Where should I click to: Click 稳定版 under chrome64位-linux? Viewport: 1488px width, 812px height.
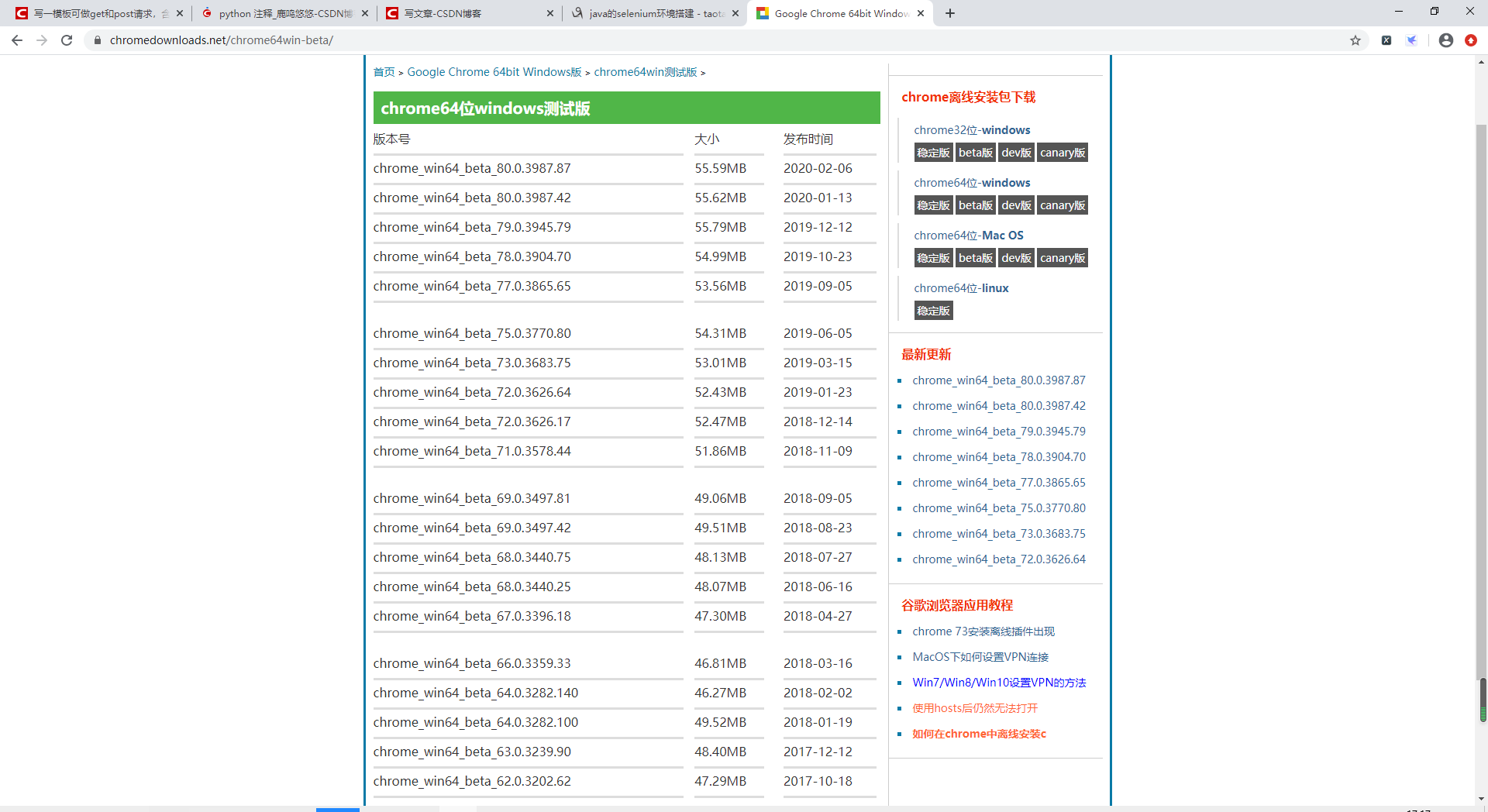933,311
